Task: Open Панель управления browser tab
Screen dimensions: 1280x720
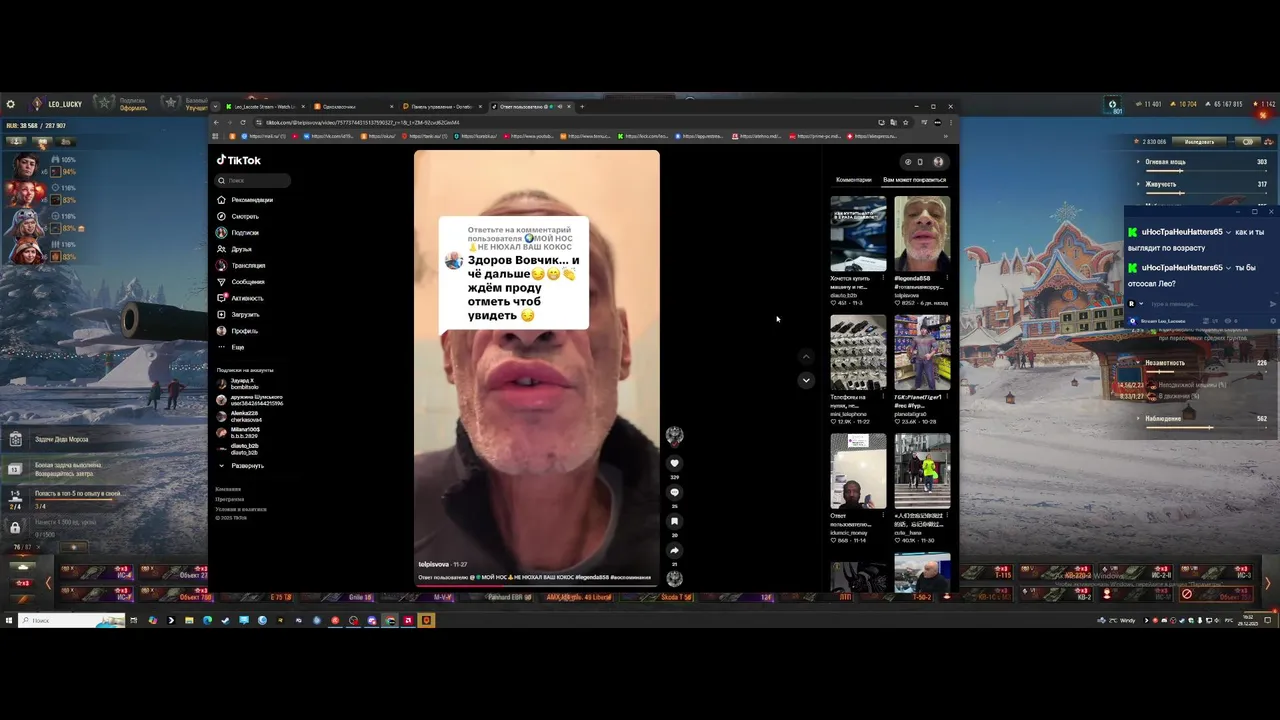Action: [x=441, y=106]
